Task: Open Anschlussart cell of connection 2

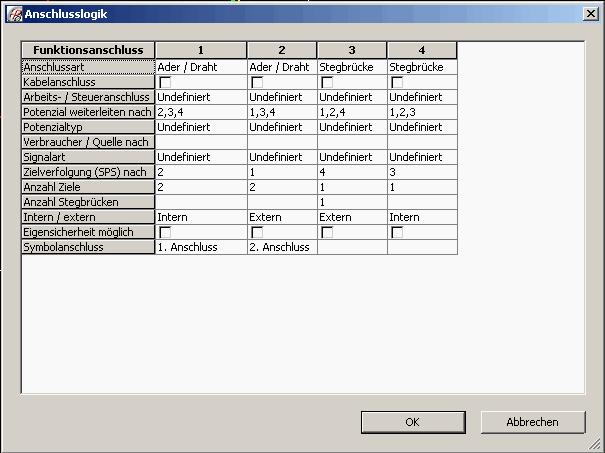Action: pos(282,67)
